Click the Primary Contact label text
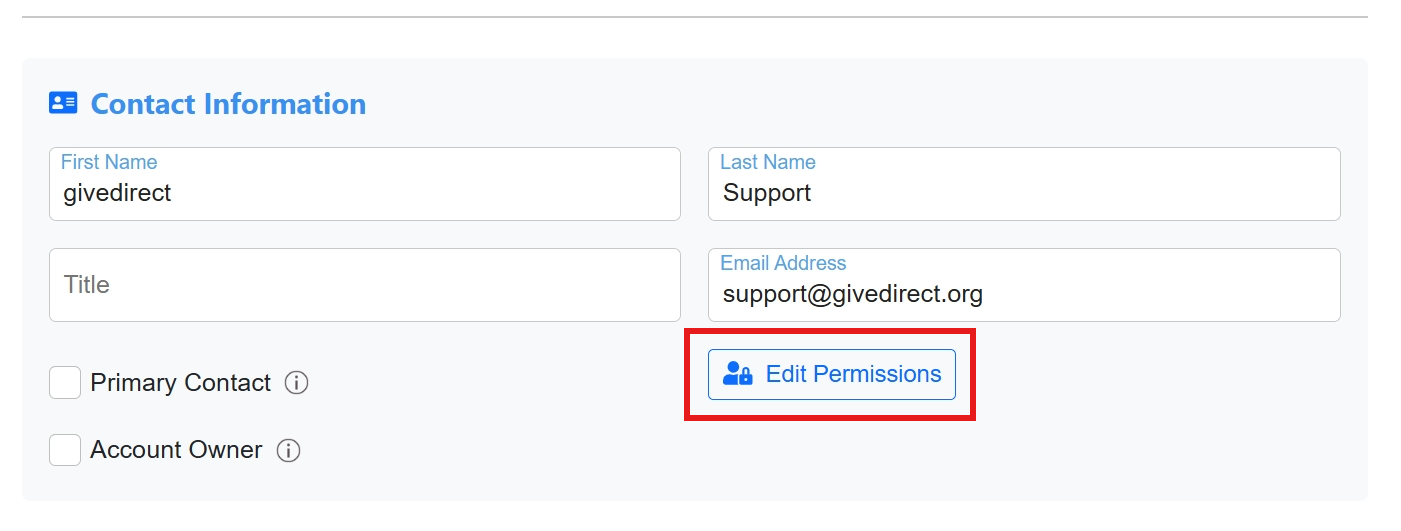The image size is (1401, 531). point(180,383)
